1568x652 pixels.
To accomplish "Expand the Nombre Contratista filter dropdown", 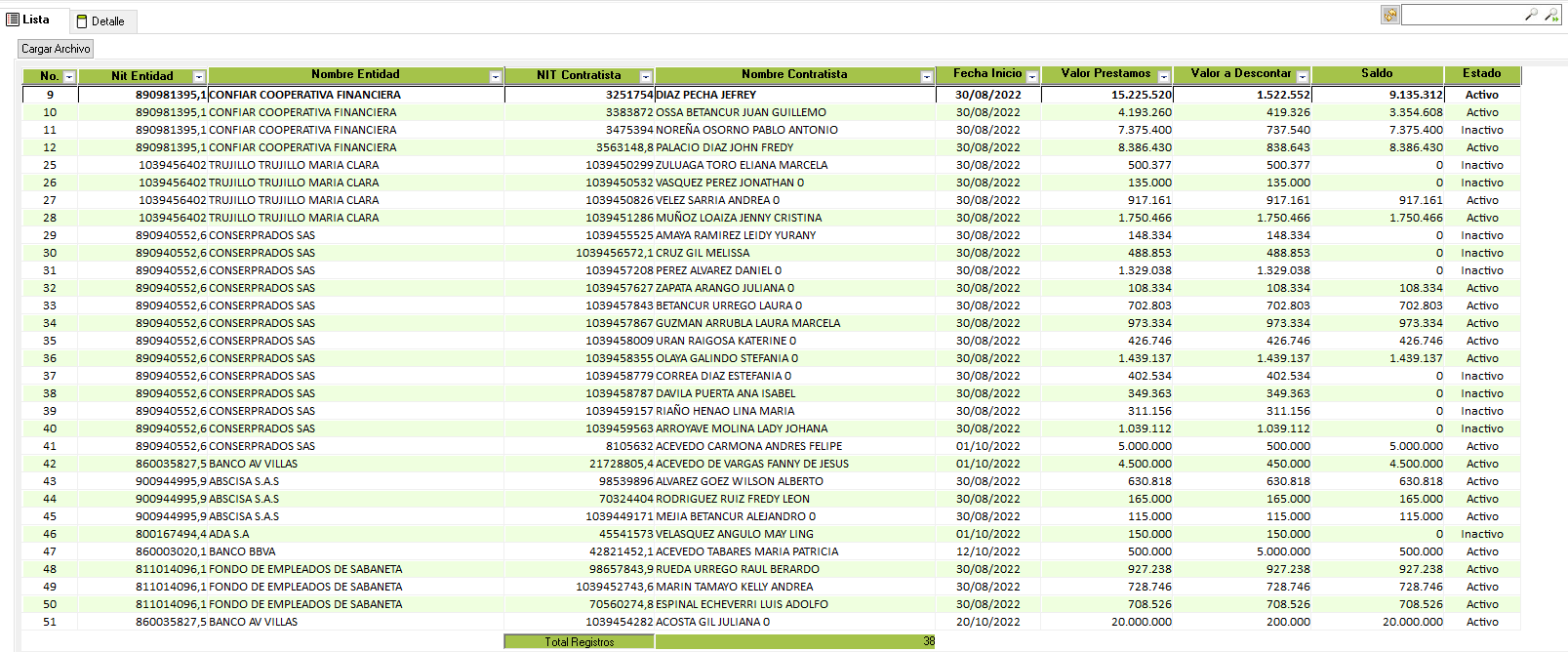I will 926,76.
